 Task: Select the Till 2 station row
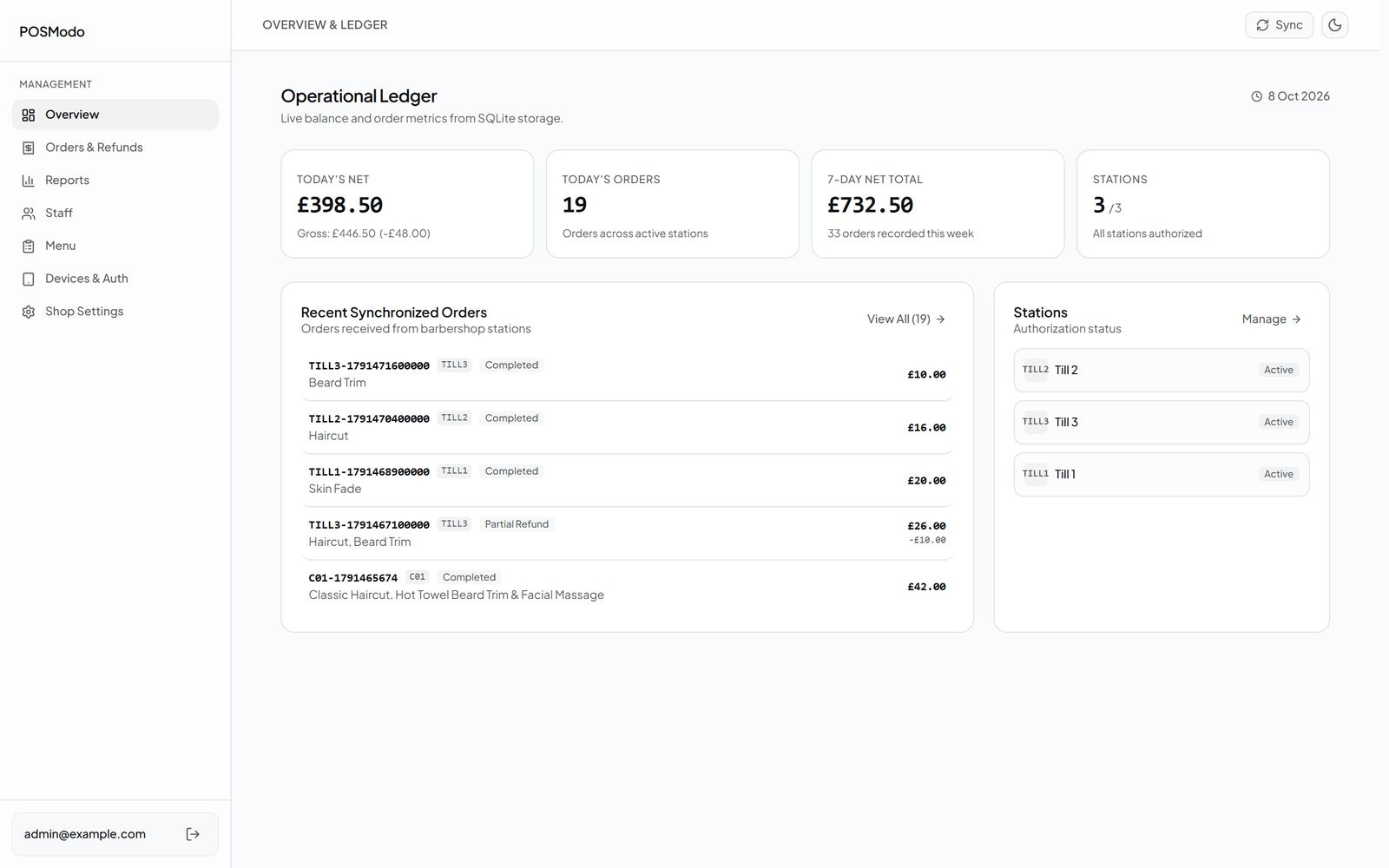pyautogui.click(x=1162, y=371)
